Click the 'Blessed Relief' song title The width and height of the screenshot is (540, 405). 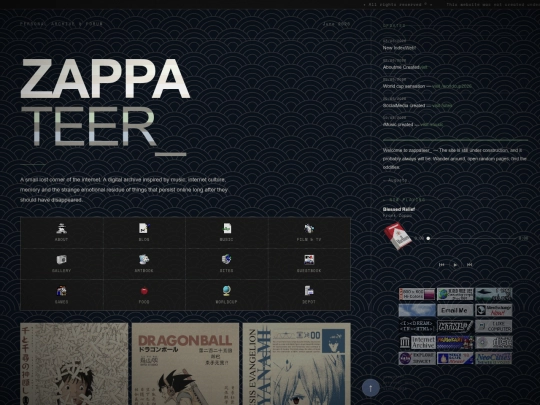(399, 209)
